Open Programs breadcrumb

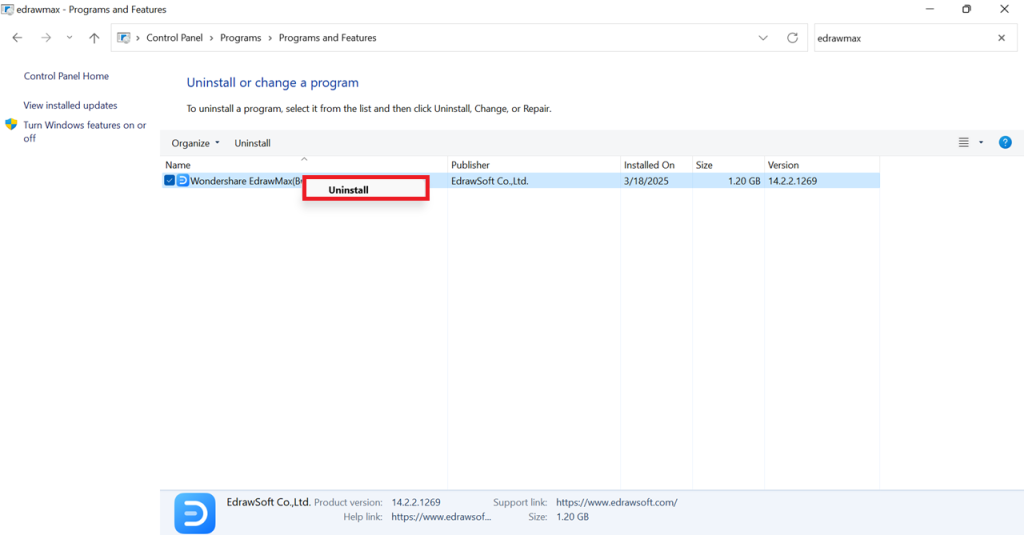pyautogui.click(x=240, y=38)
